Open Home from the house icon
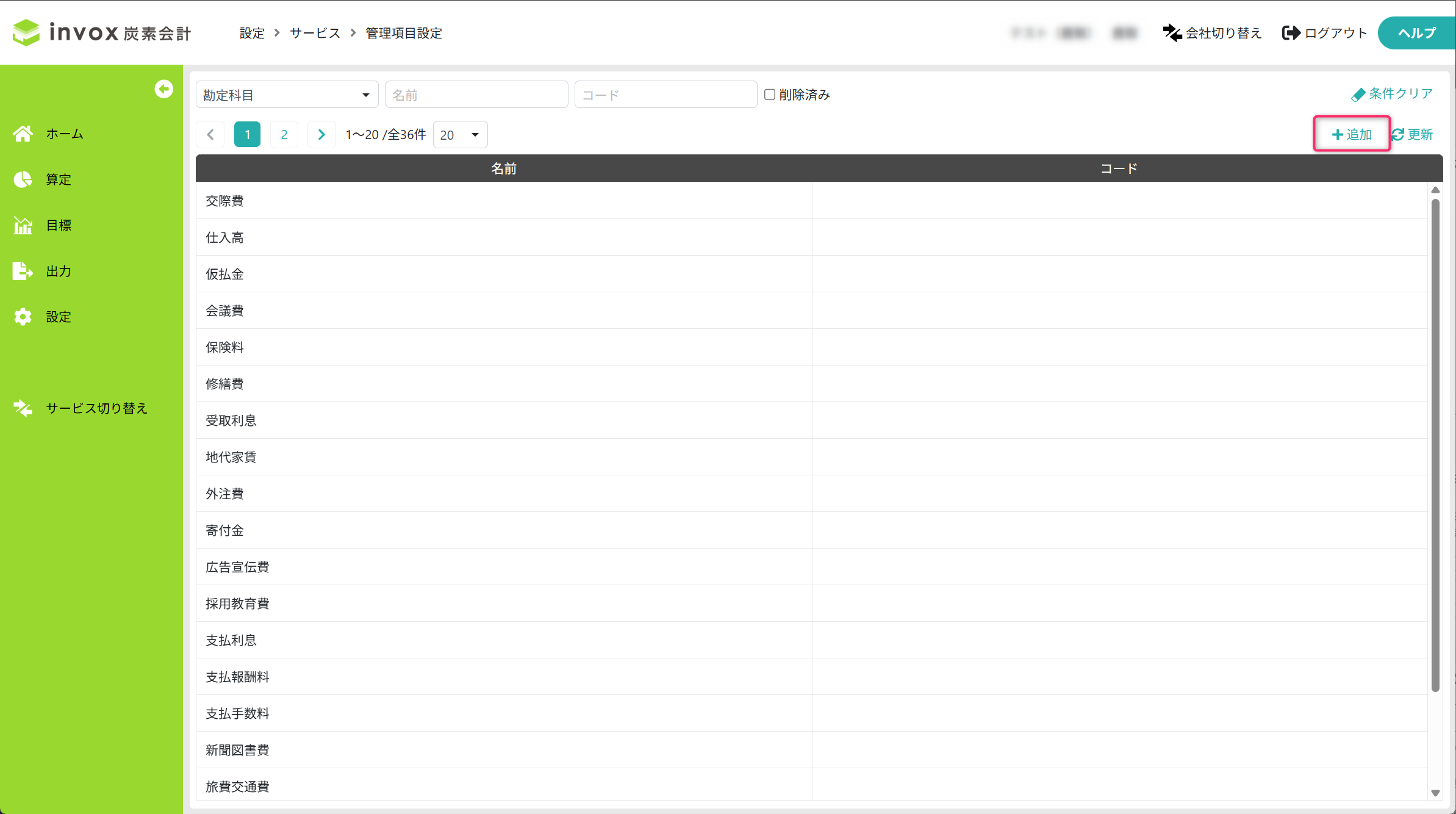Viewport: 1456px width, 814px height. 23,134
